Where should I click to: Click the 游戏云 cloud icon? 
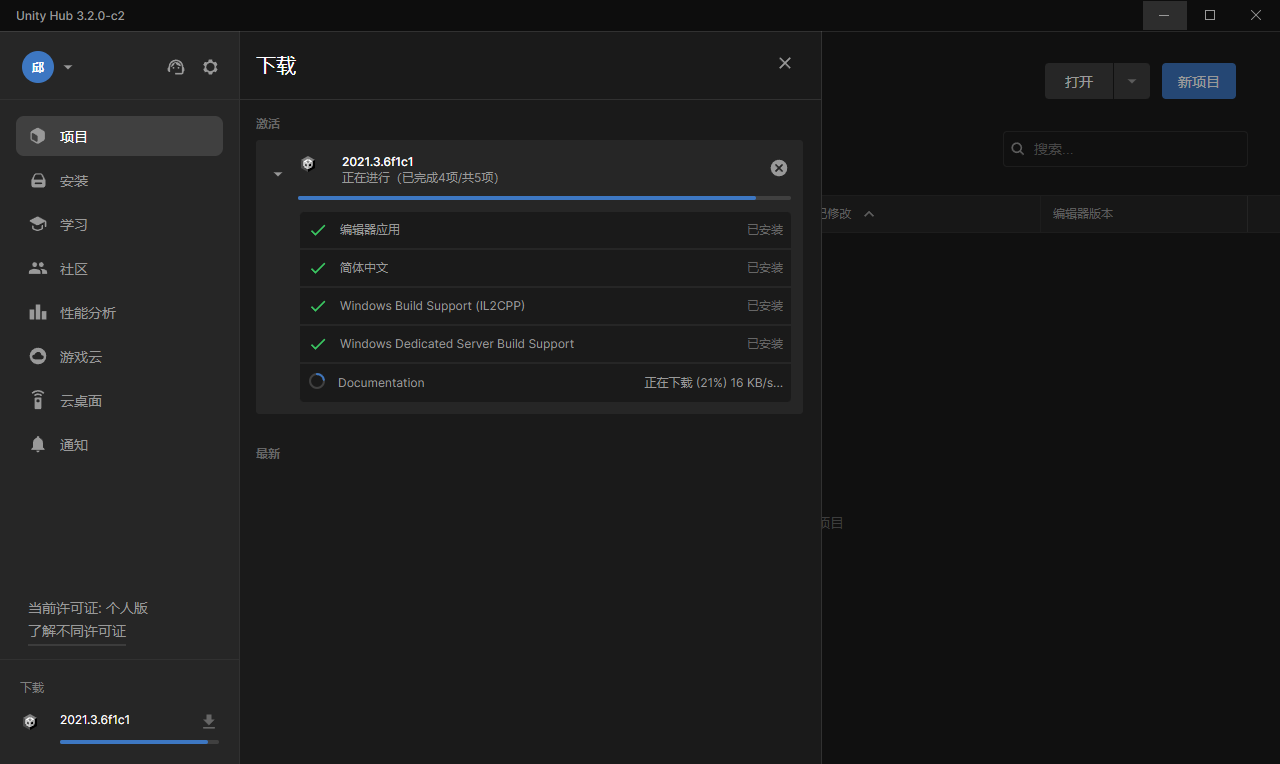[38, 356]
